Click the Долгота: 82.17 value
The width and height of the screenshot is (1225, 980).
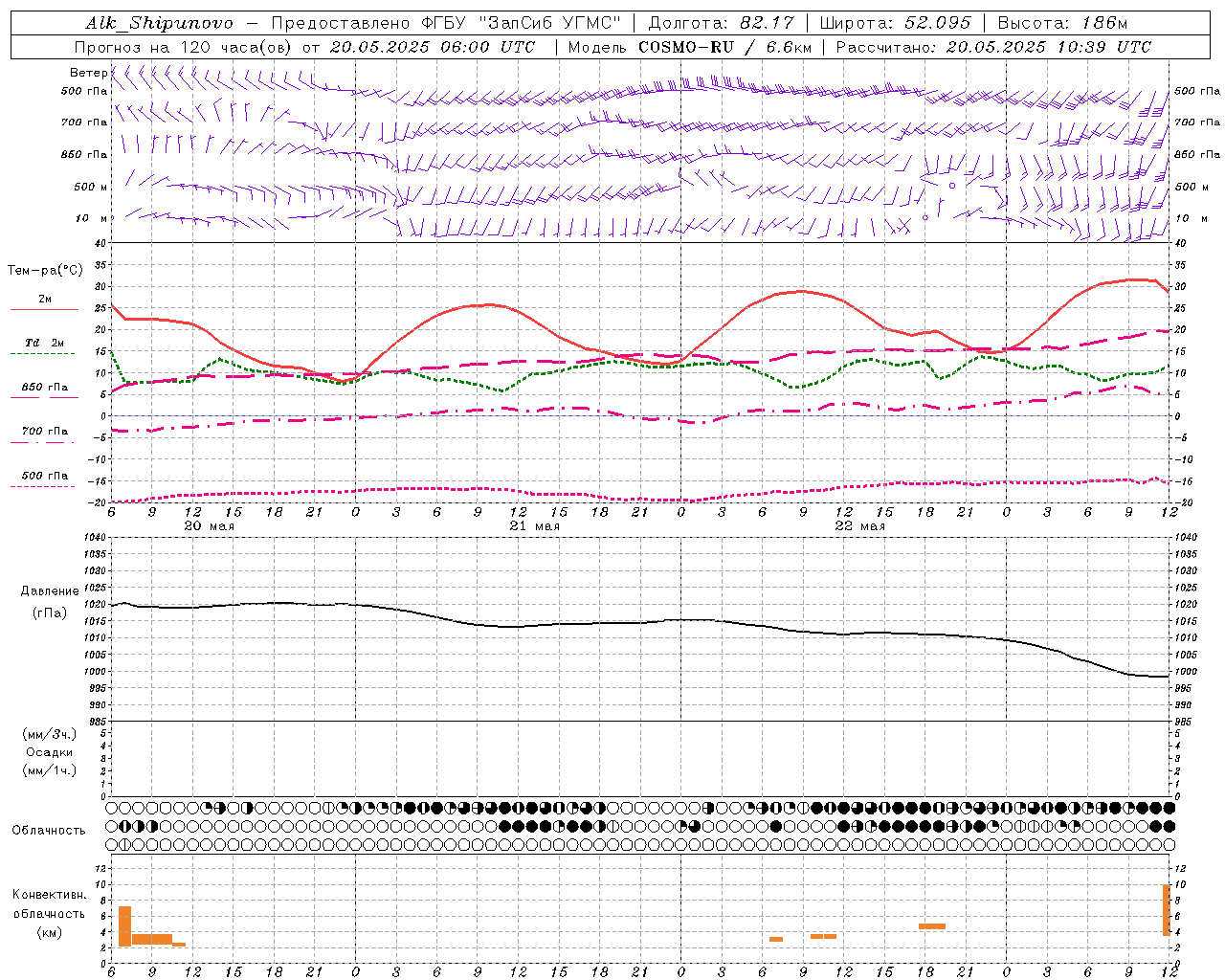coord(724,23)
